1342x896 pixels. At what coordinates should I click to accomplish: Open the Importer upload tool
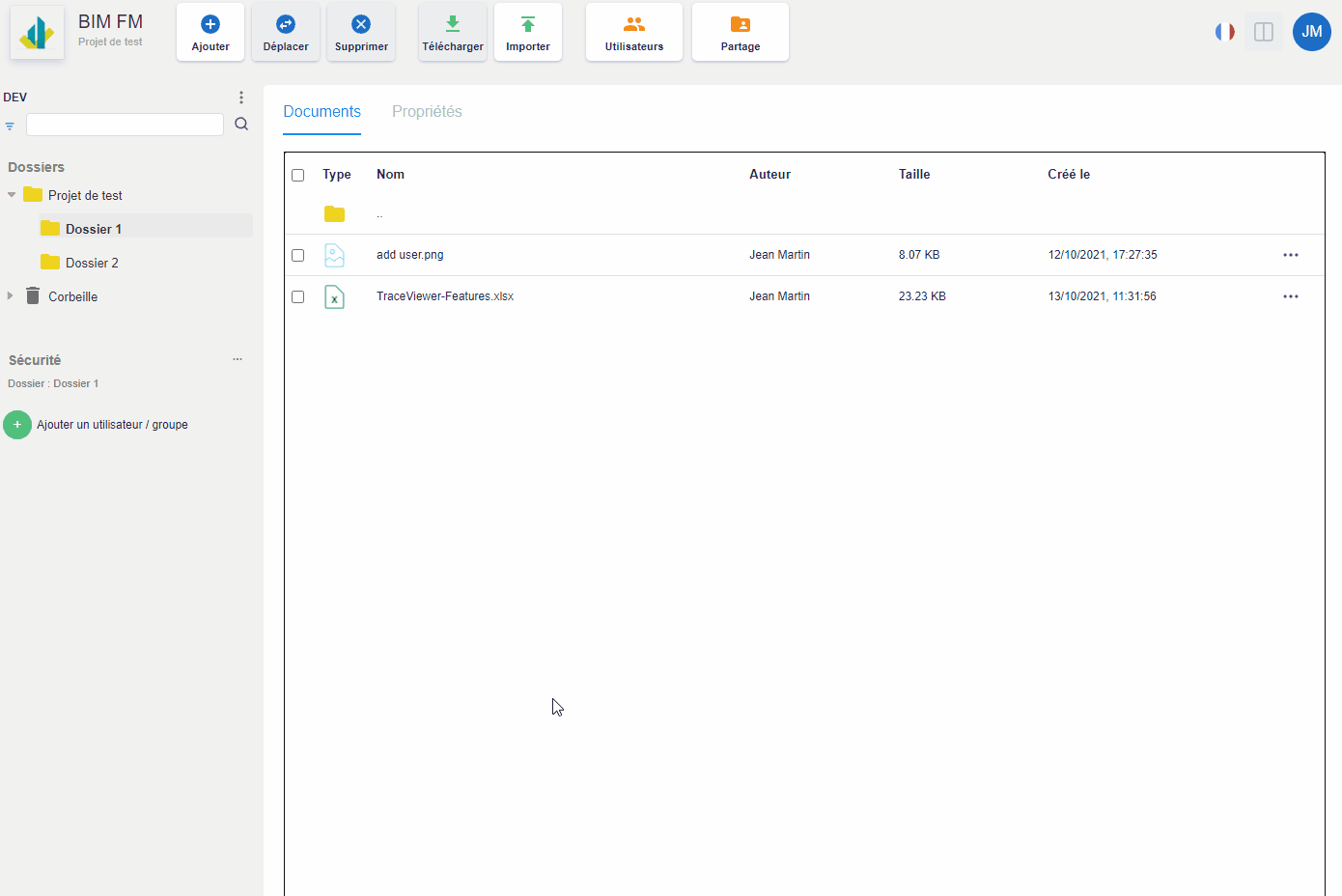point(528,32)
